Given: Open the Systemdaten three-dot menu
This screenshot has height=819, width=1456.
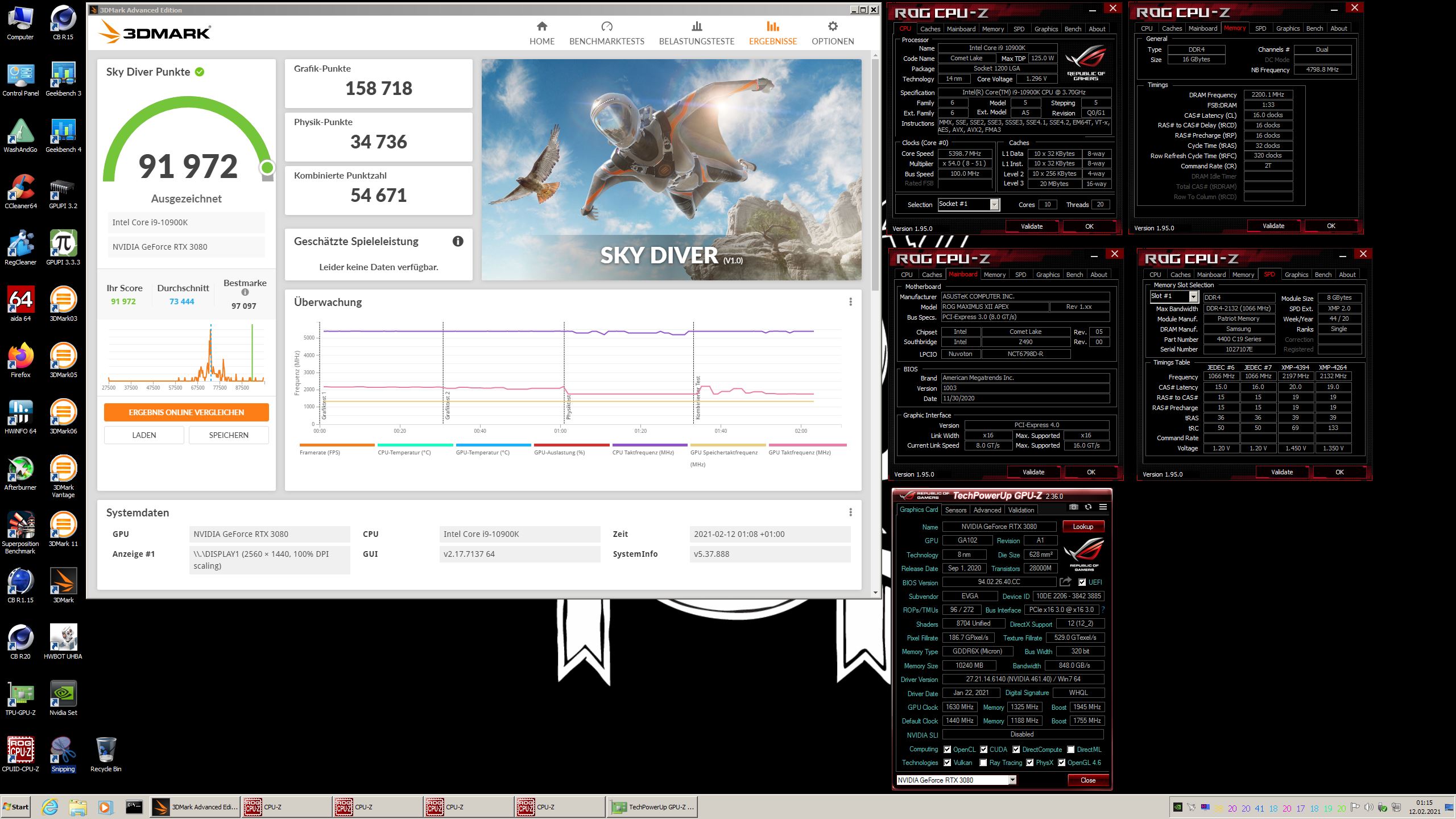Looking at the screenshot, I should click(850, 512).
